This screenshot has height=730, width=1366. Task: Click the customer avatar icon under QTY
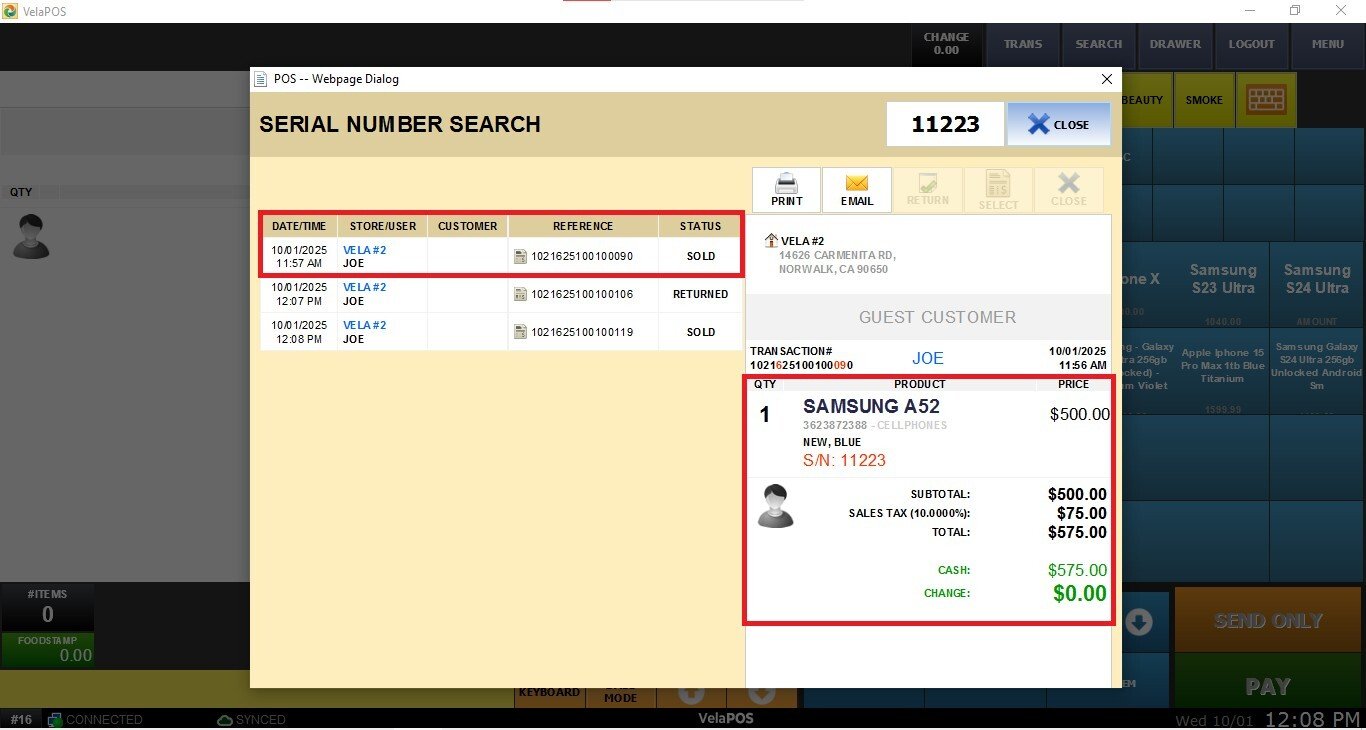point(31,237)
